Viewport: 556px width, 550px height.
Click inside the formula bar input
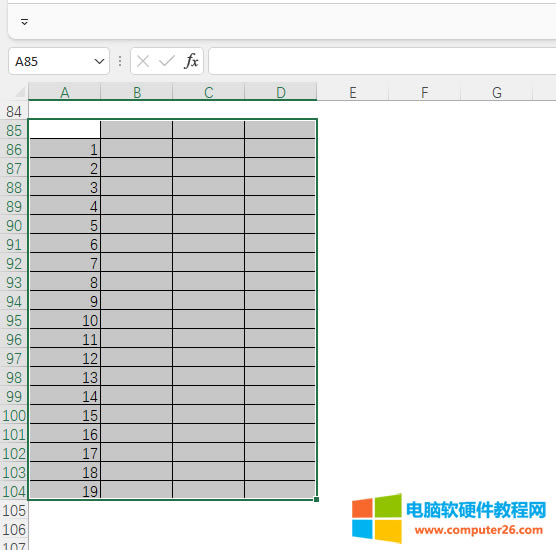382,61
